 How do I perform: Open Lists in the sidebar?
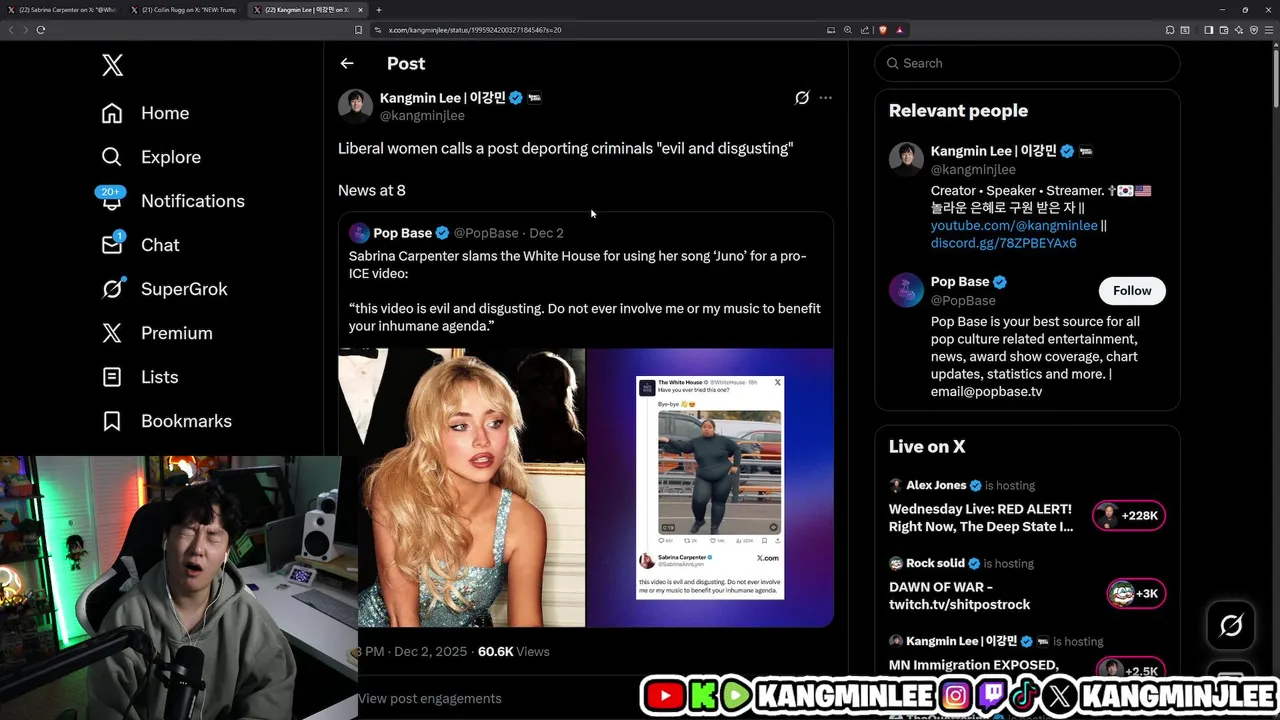coord(140,377)
